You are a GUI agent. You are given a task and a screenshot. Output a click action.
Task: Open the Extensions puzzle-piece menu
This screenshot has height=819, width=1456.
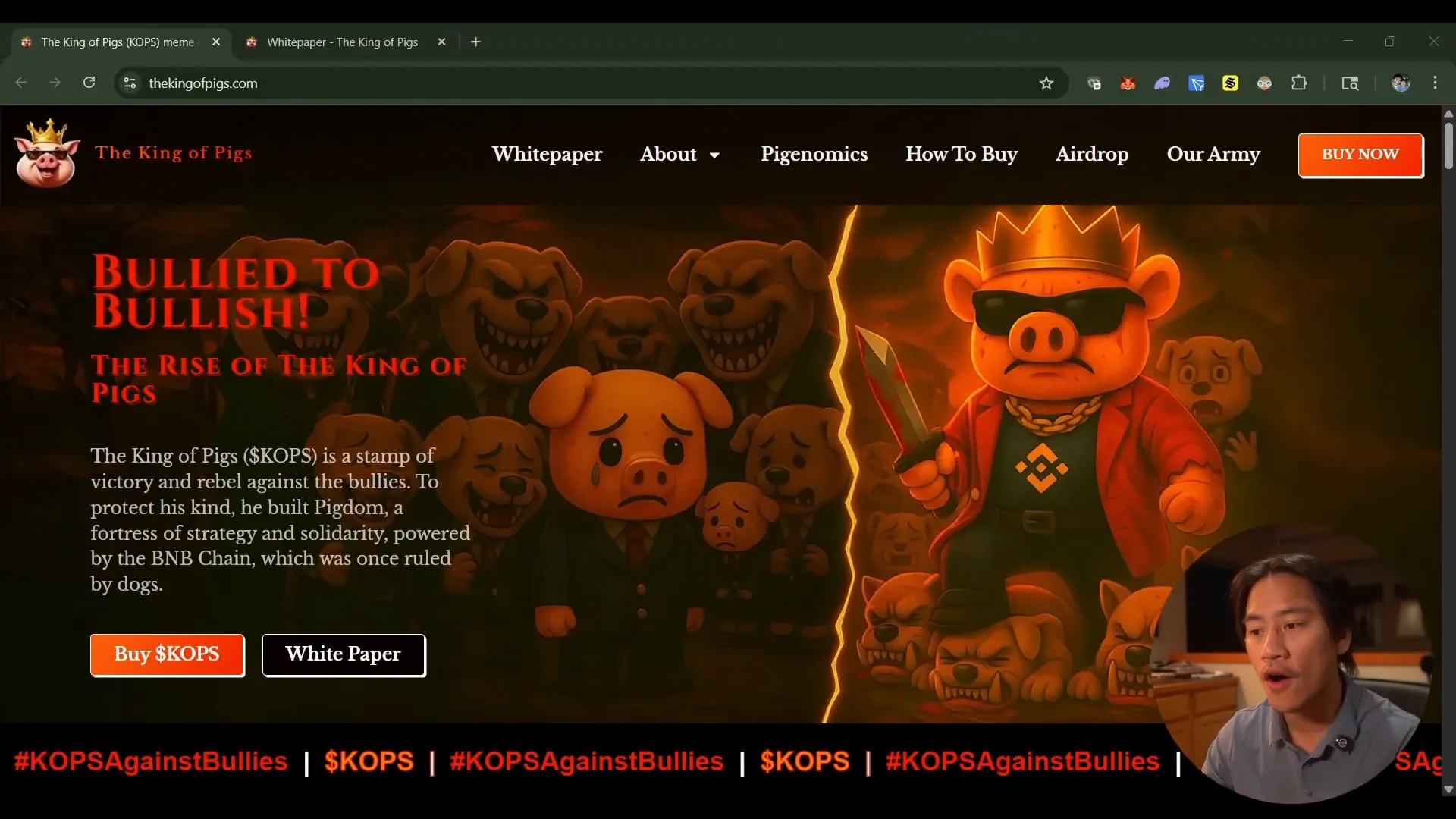pyautogui.click(x=1299, y=83)
